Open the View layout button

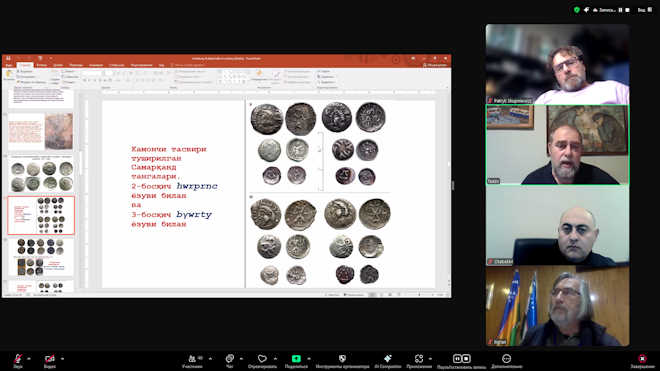[x=644, y=10]
